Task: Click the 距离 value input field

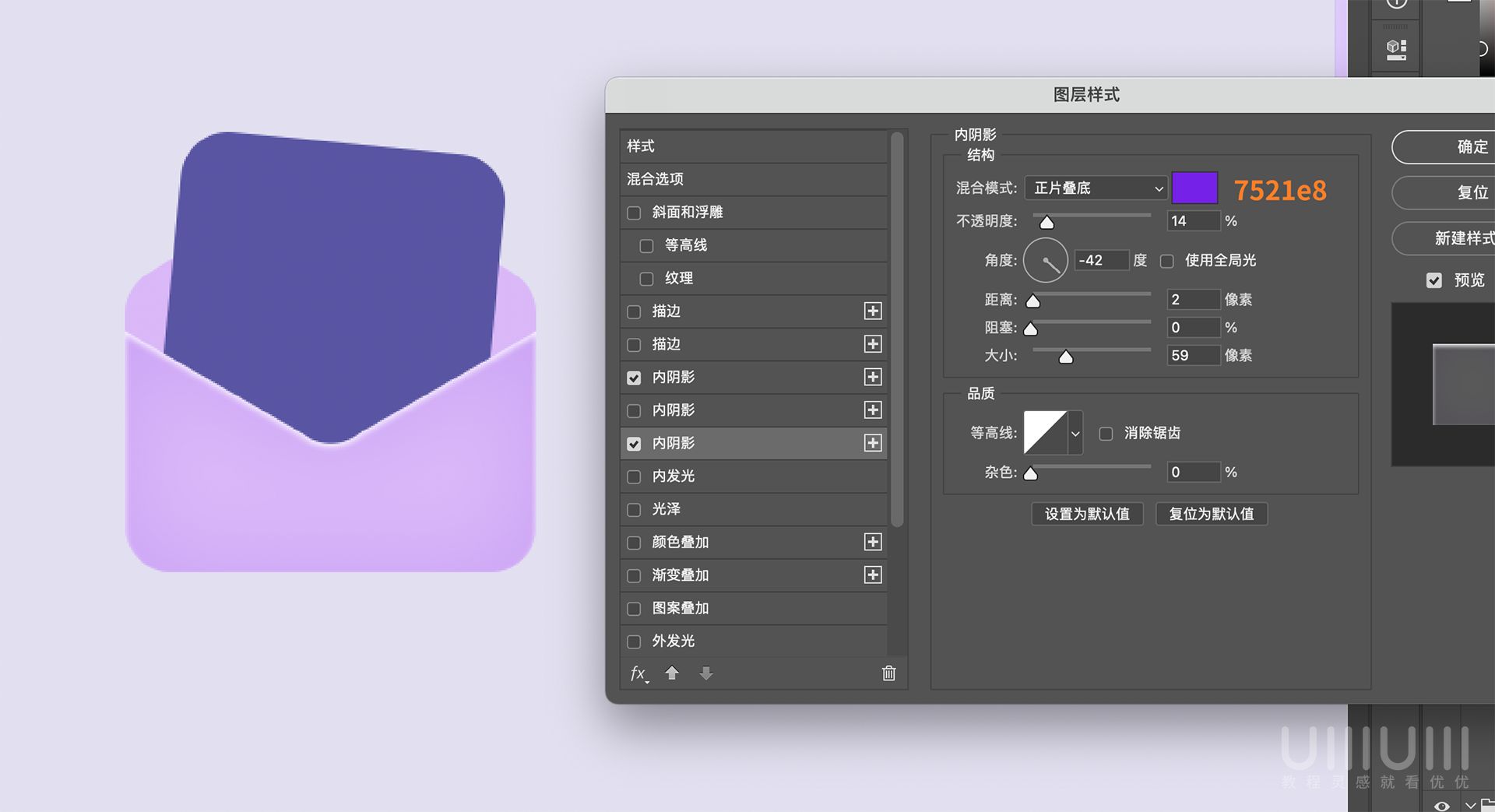Action: pyautogui.click(x=1193, y=299)
